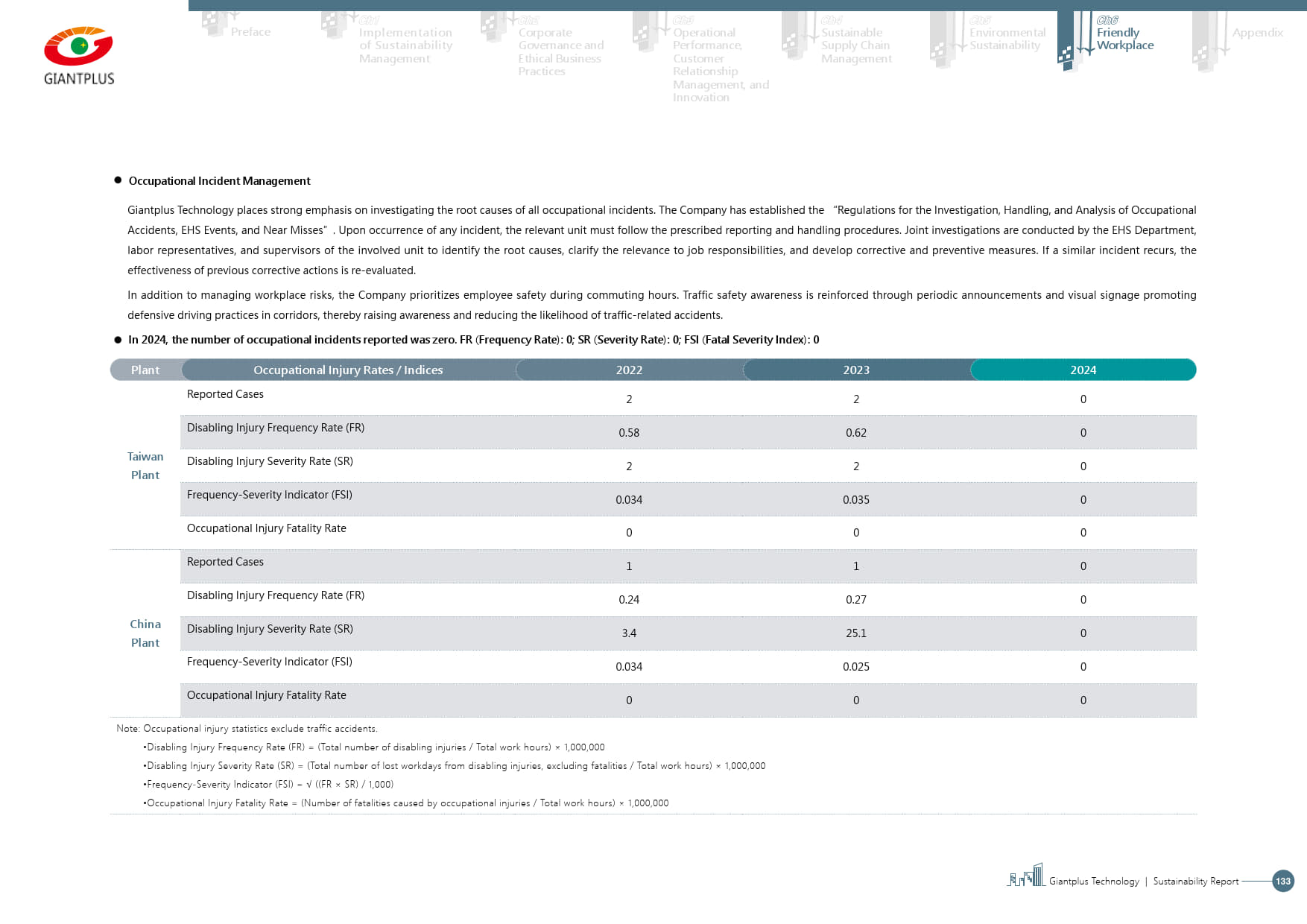The width and height of the screenshot is (1307, 924).
Task: Click the page number 133 badge
Action: [1282, 881]
